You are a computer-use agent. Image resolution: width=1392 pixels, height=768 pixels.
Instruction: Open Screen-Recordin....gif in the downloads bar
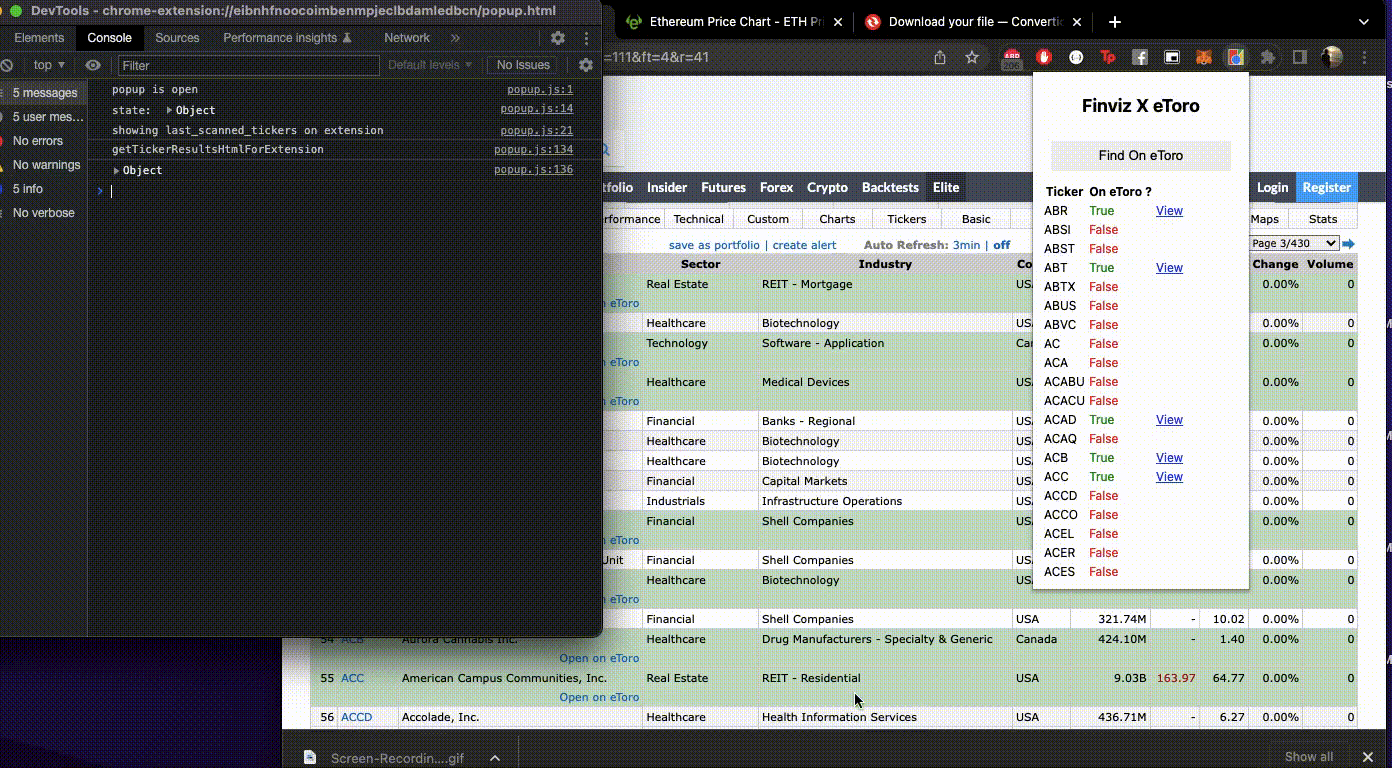(397, 758)
